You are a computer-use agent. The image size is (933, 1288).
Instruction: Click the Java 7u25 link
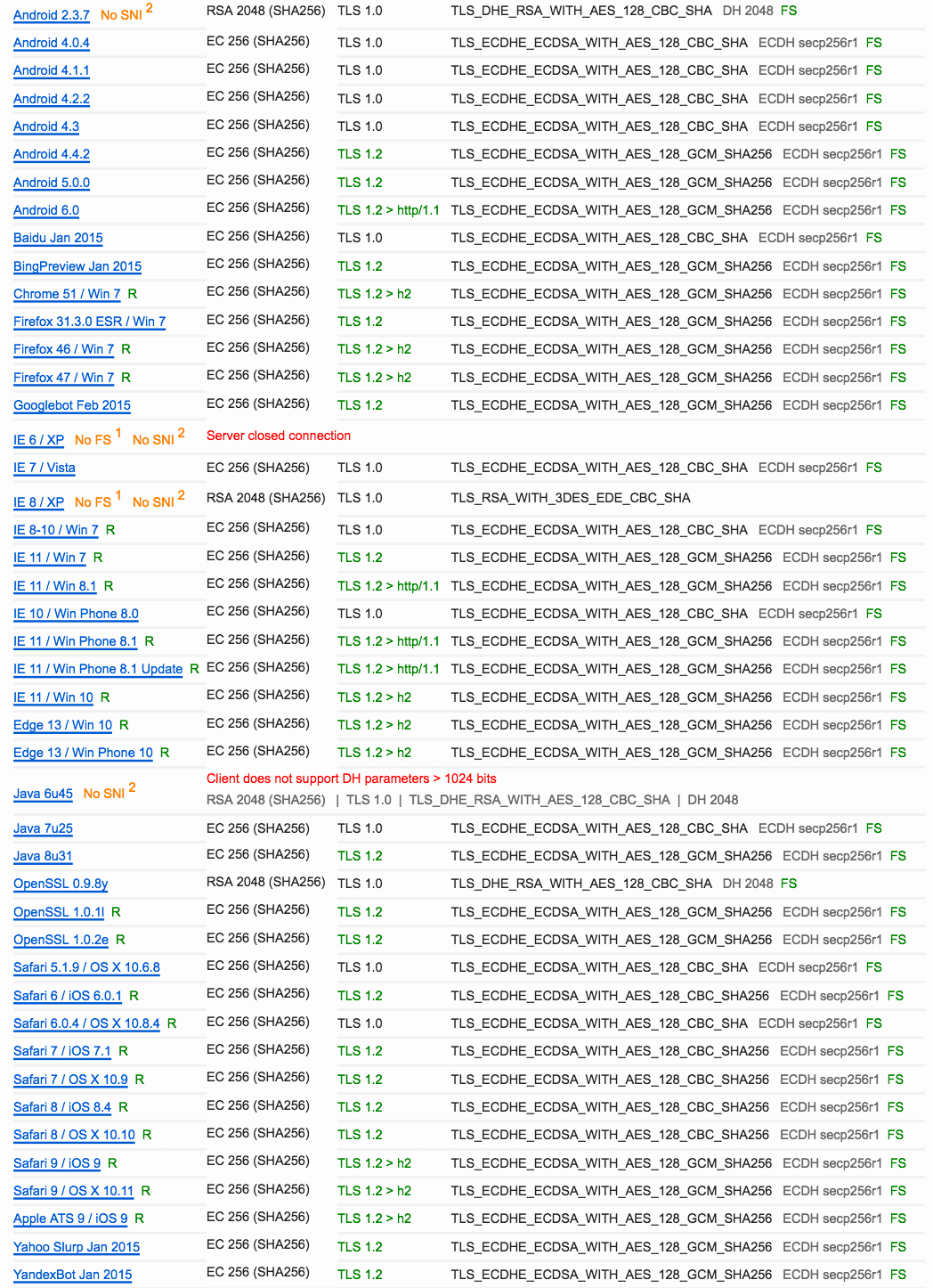point(44,828)
